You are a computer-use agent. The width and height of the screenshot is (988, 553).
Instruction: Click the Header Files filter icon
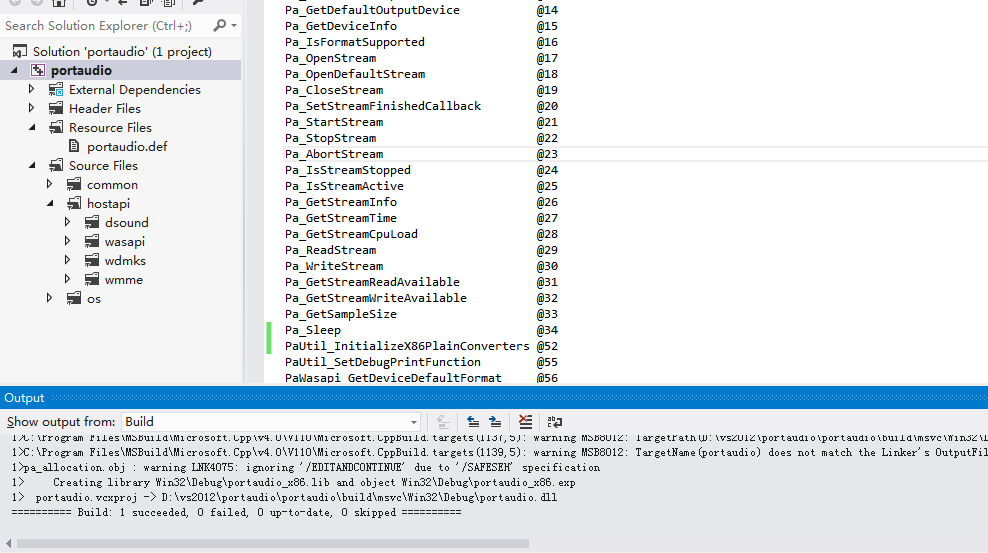[x=56, y=108]
